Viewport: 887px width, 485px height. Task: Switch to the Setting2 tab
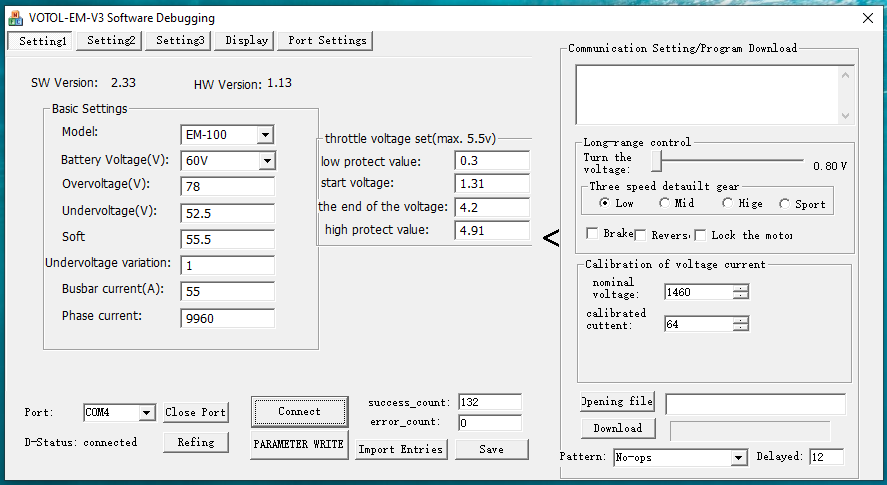pos(110,40)
